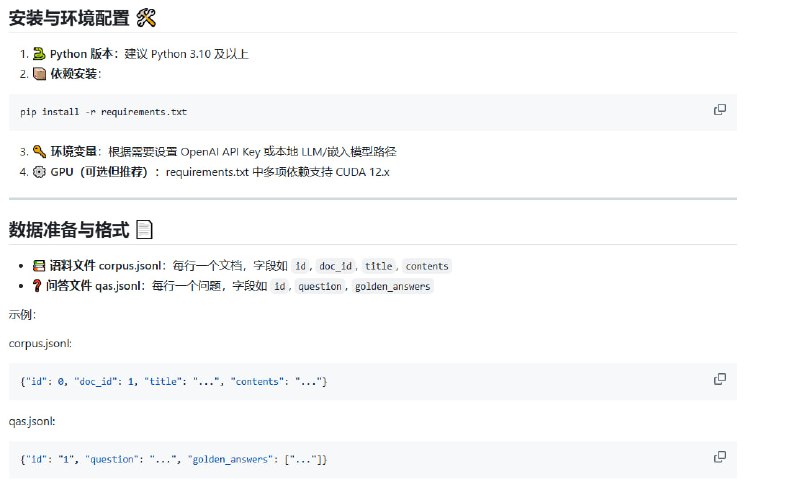Screen dimensions: 800x495
Task: Click the package emoji before 依赖安装
Action: (39, 73)
